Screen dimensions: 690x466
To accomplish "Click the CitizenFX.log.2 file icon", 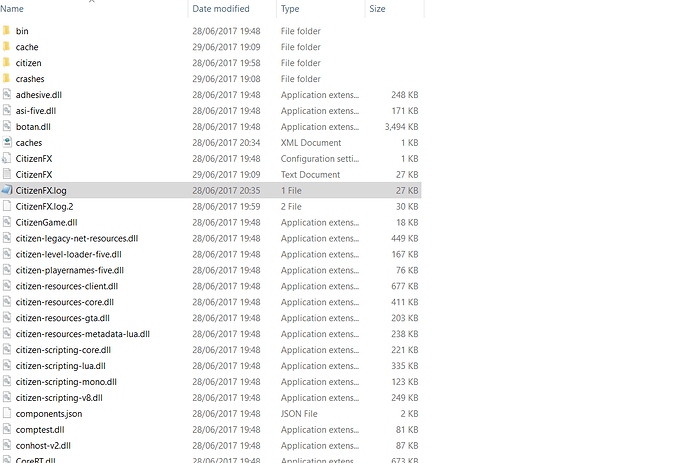I will [7, 206].
